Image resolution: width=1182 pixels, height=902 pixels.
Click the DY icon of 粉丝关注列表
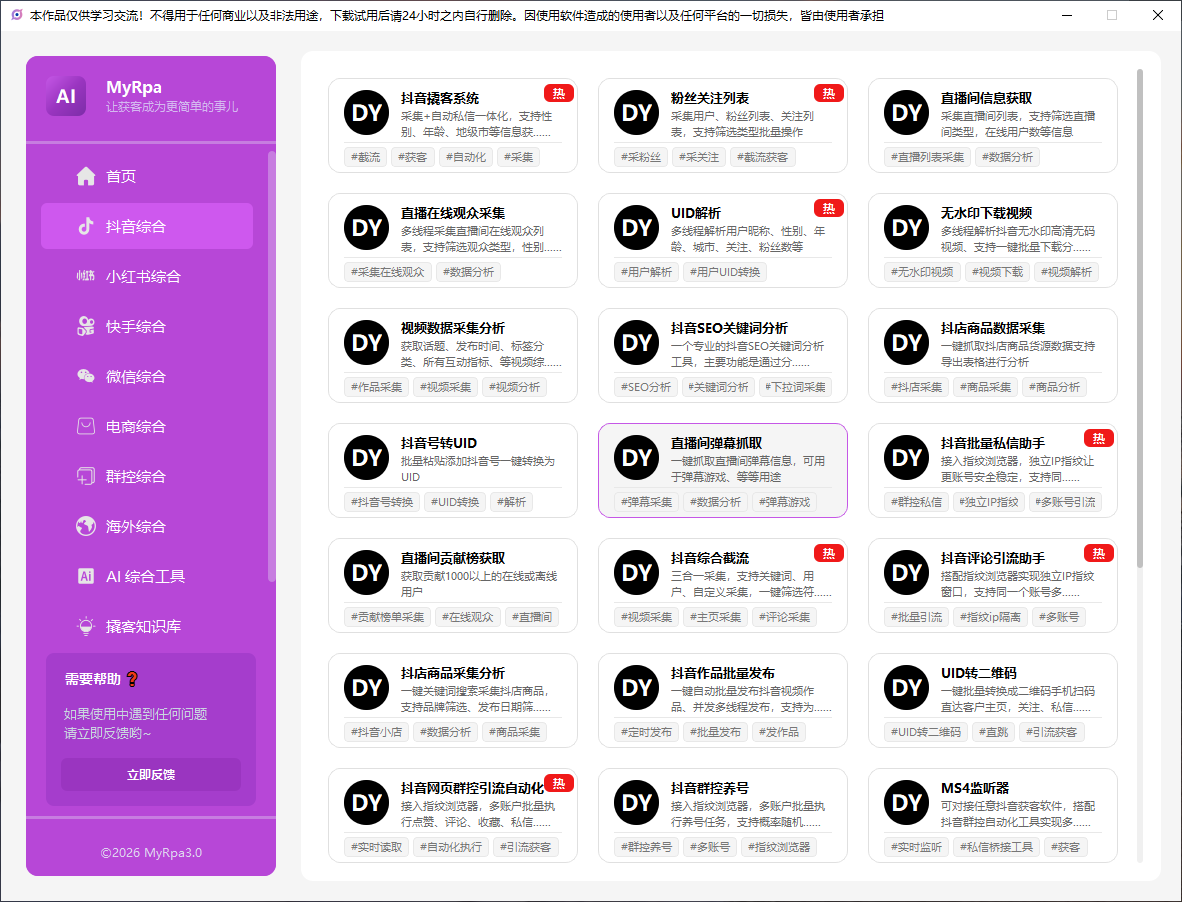(636, 113)
